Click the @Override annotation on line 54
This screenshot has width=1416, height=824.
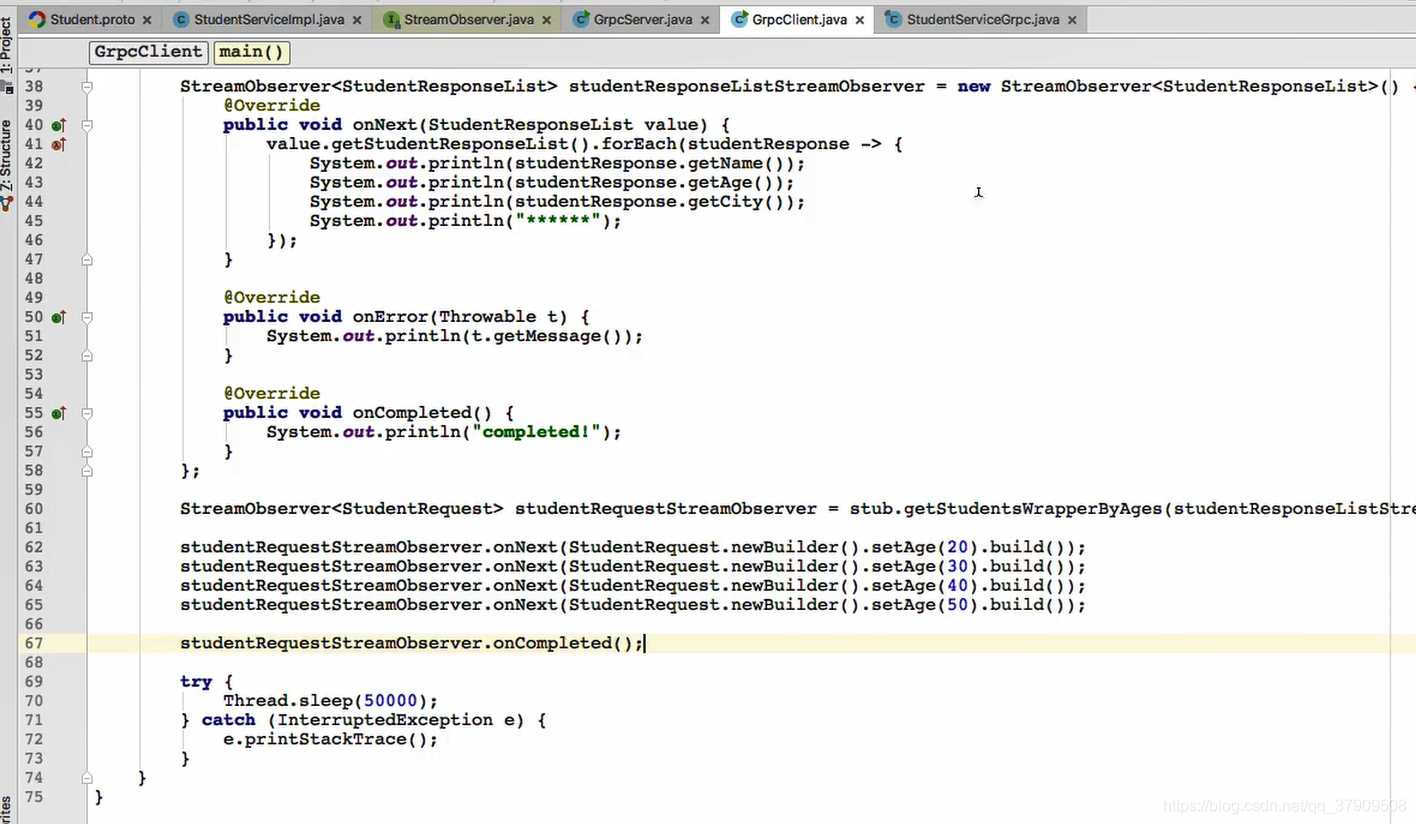(272, 394)
